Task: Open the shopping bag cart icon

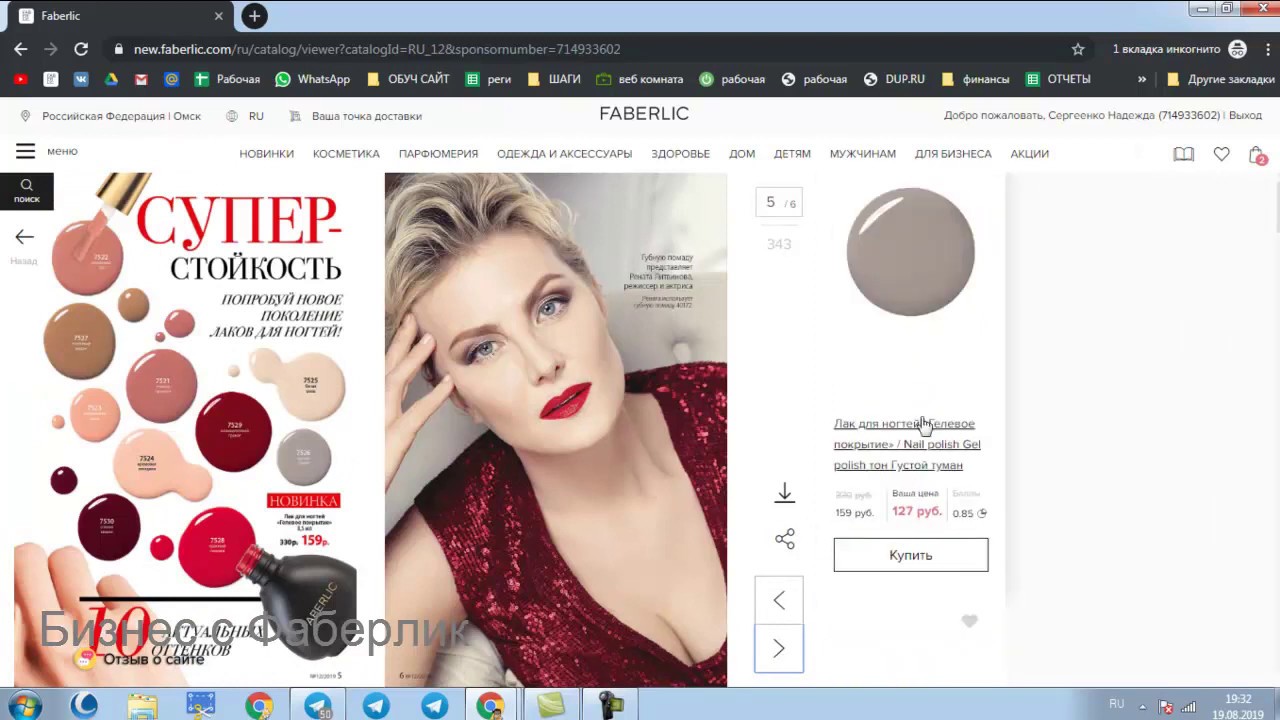Action: point(1257,155)
